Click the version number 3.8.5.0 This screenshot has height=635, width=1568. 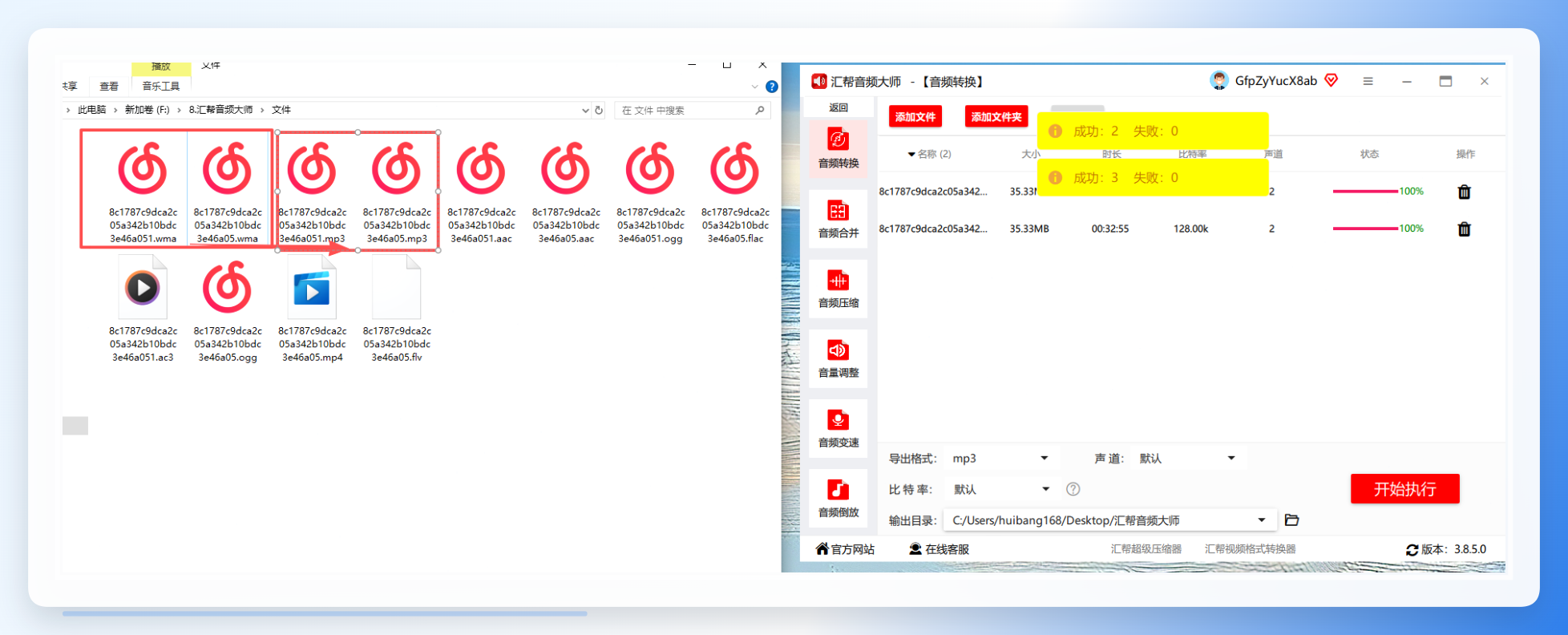click(1470, 549)
